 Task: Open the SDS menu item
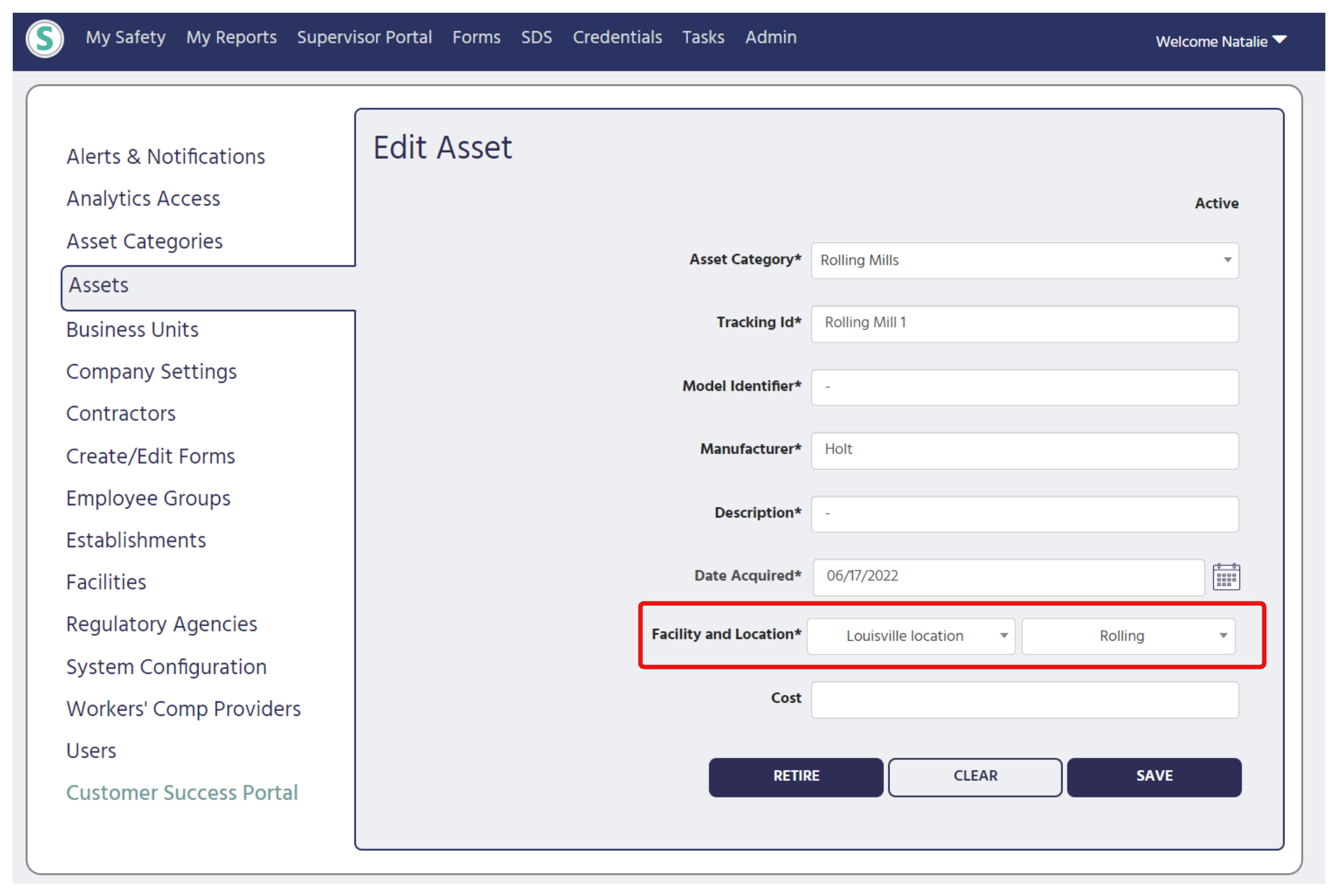[x=536, y=38]
